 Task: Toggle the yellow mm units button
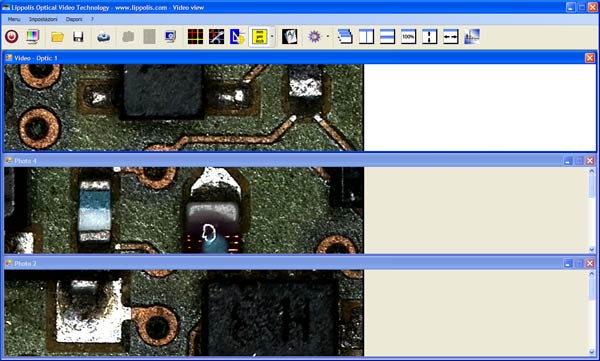259,37
